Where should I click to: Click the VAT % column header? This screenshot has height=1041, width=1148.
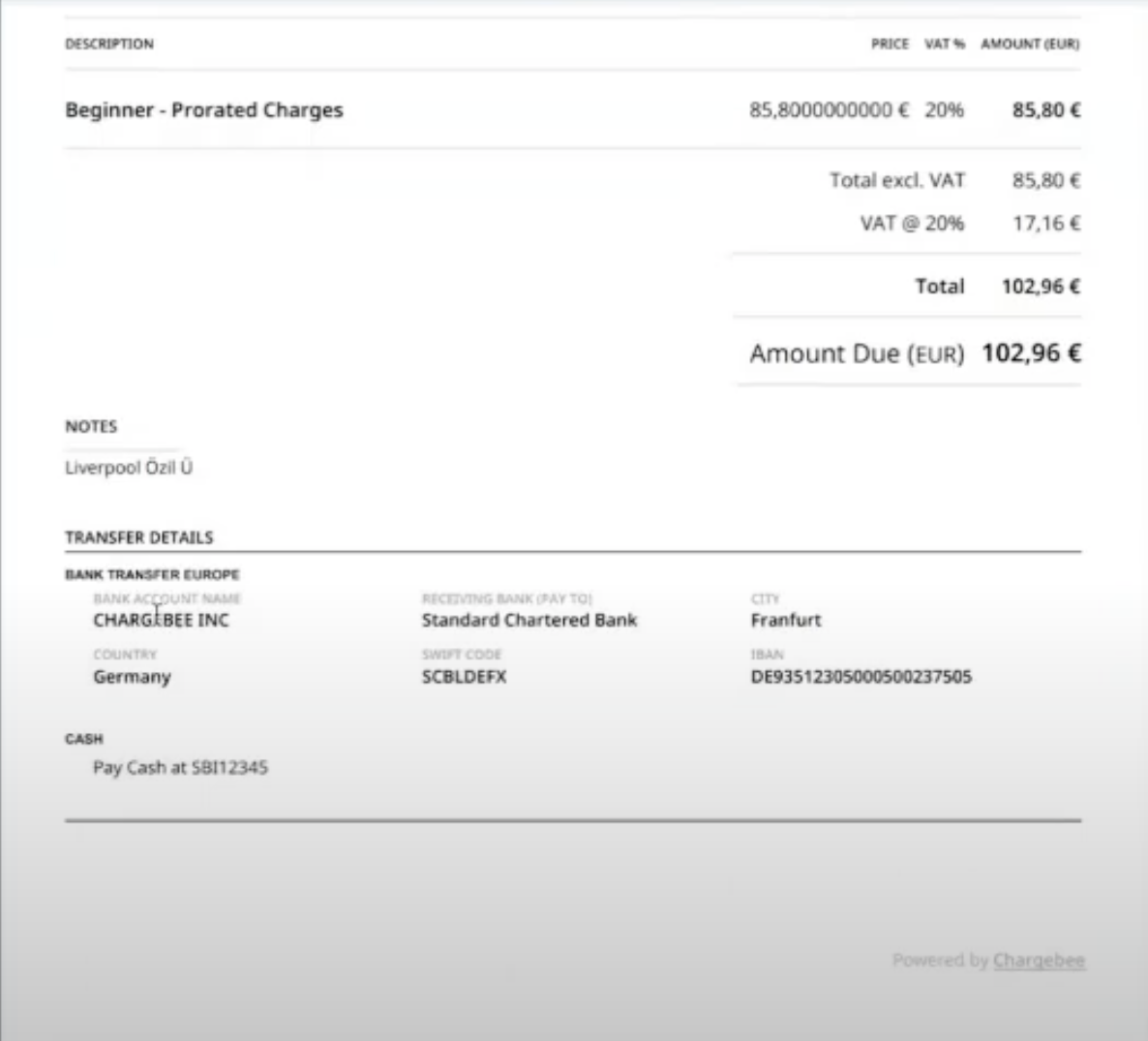coord(944,45)
